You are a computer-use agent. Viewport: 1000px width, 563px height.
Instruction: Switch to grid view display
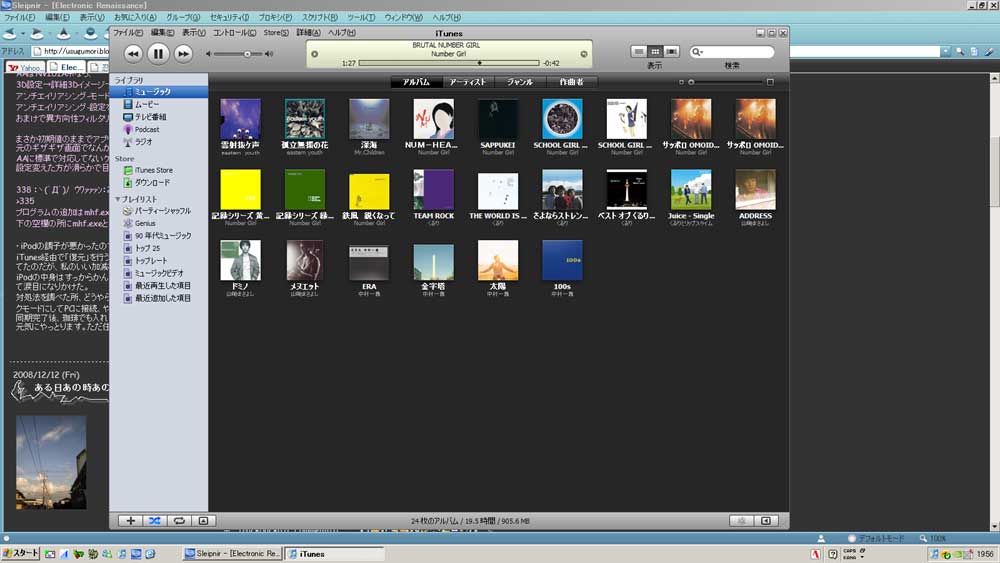pyautogui.click(x=655, y=52)
